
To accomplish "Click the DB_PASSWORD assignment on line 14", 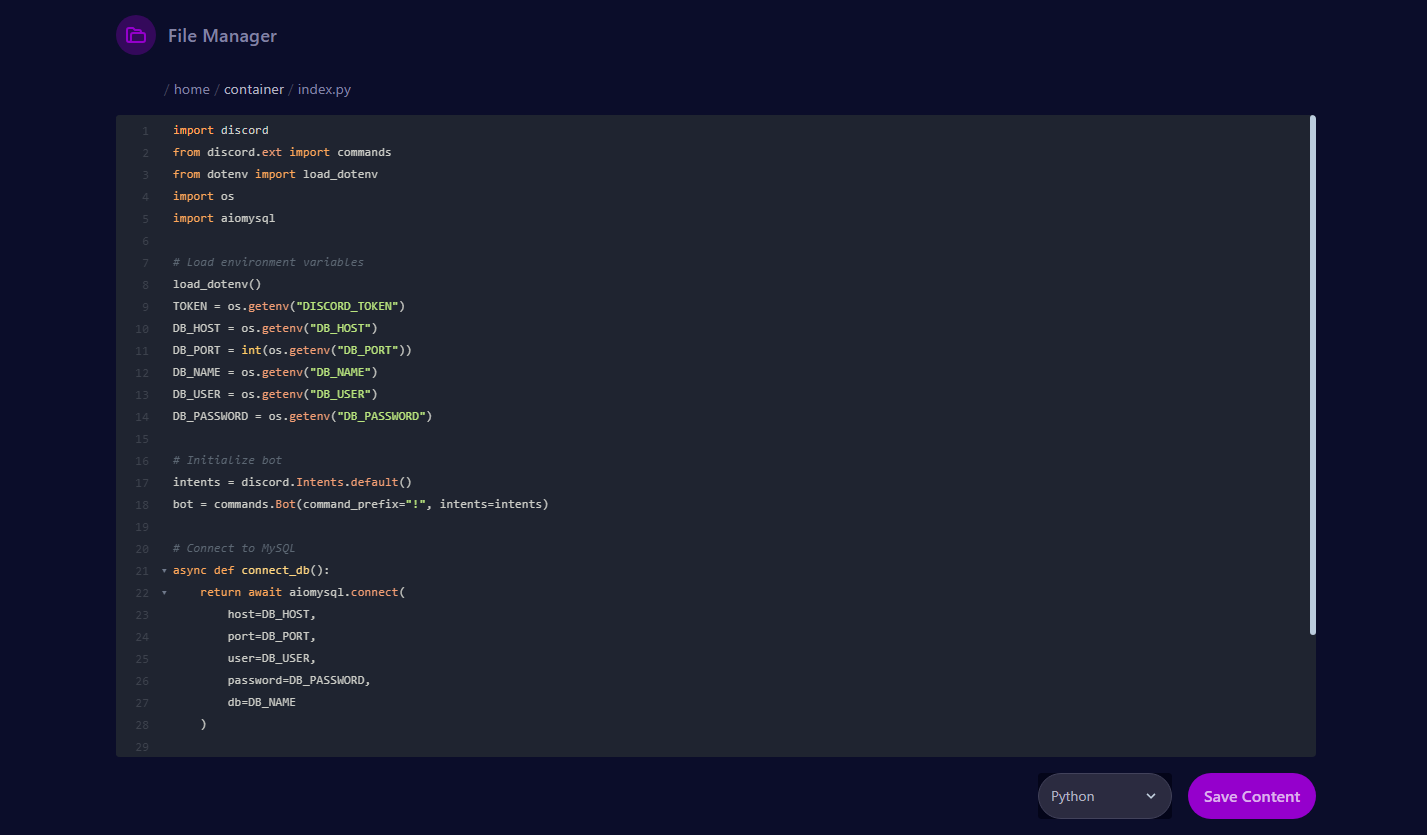I will [302, 415].
